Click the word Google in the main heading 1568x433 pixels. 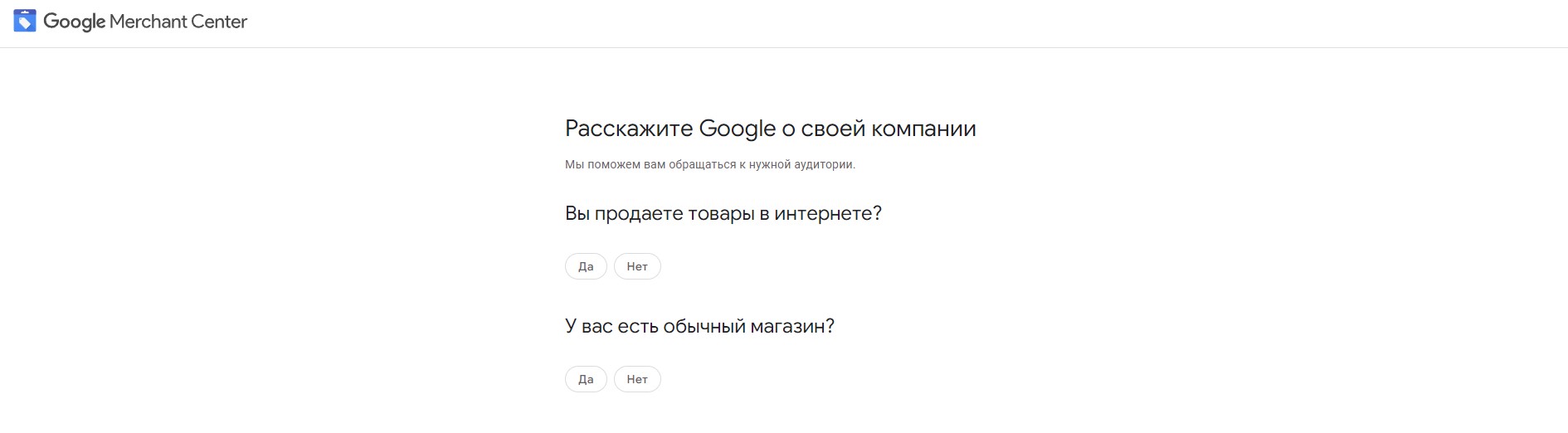pos(738,129)
